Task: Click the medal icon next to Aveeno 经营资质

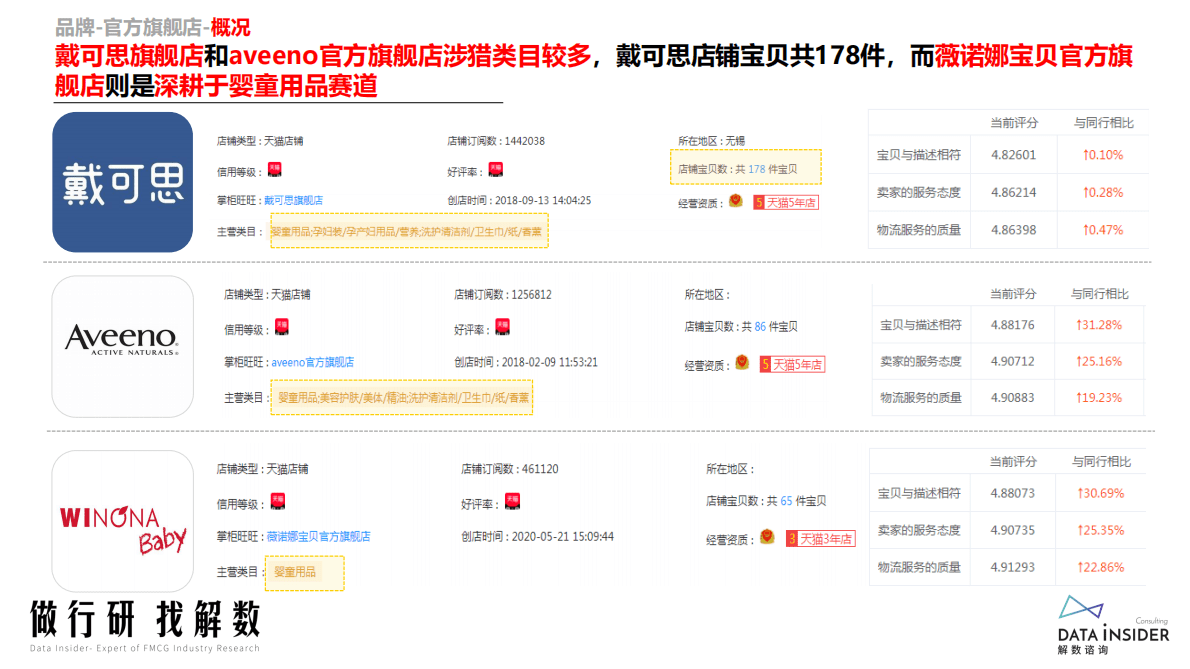Action: [x=741, y=362]
